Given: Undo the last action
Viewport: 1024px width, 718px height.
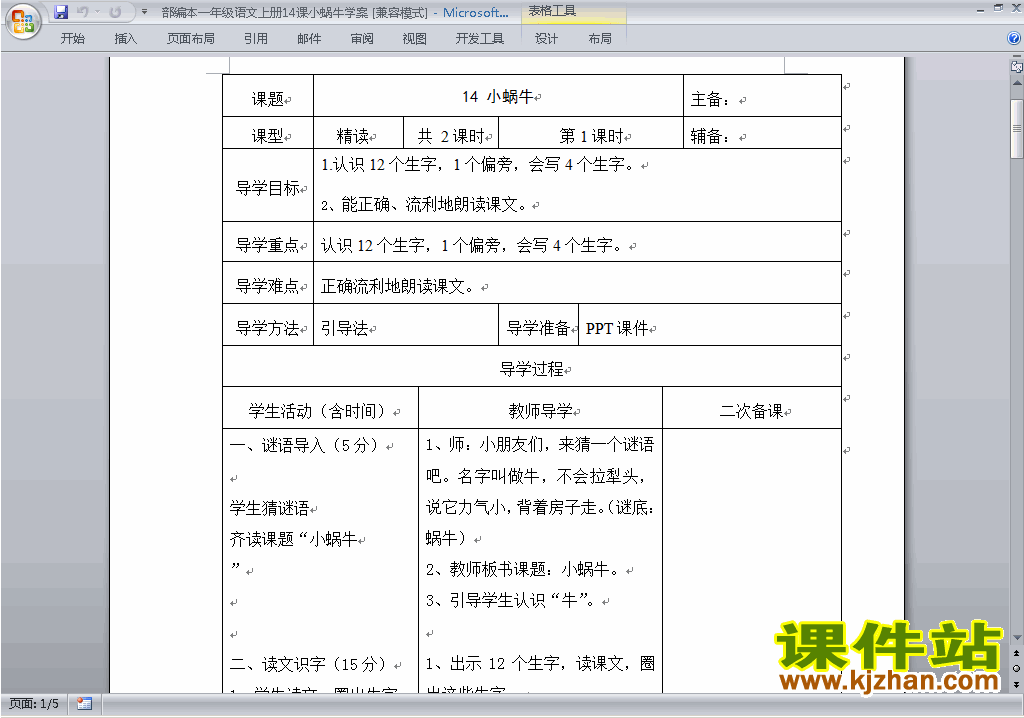Looking at the screenshot, I should point(82,12).
